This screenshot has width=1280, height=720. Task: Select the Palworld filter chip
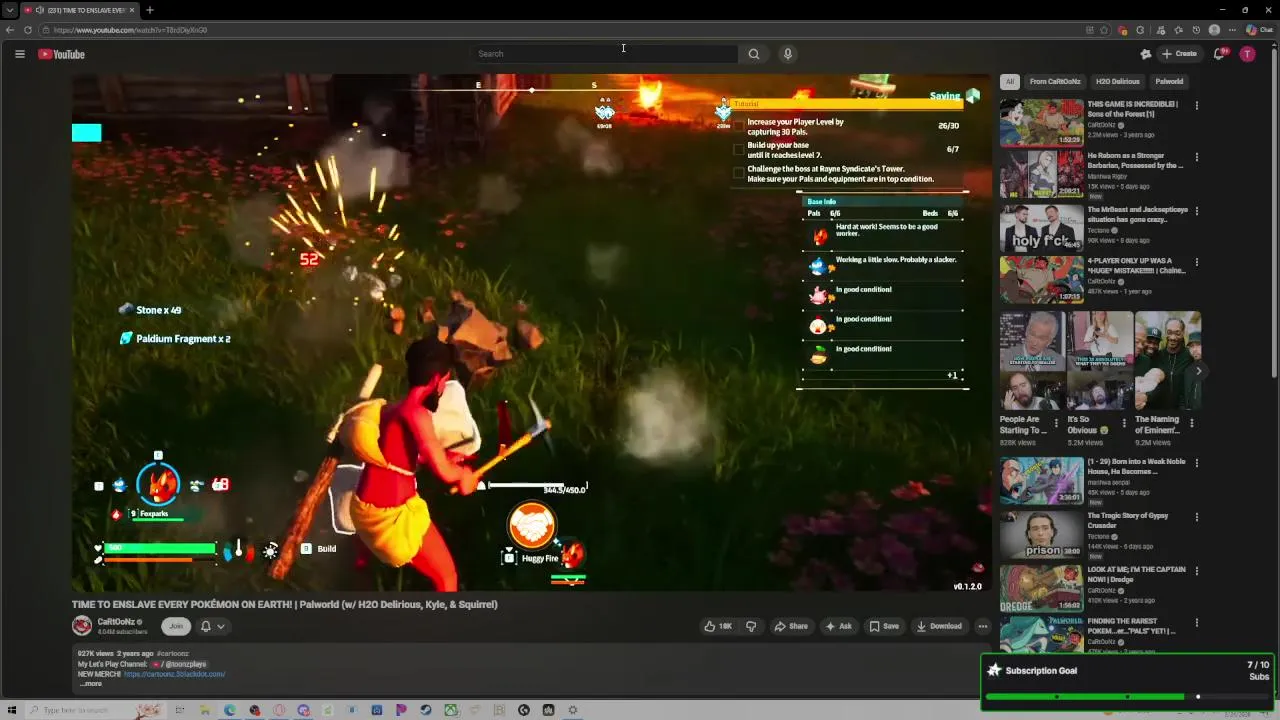point(1169,81)
